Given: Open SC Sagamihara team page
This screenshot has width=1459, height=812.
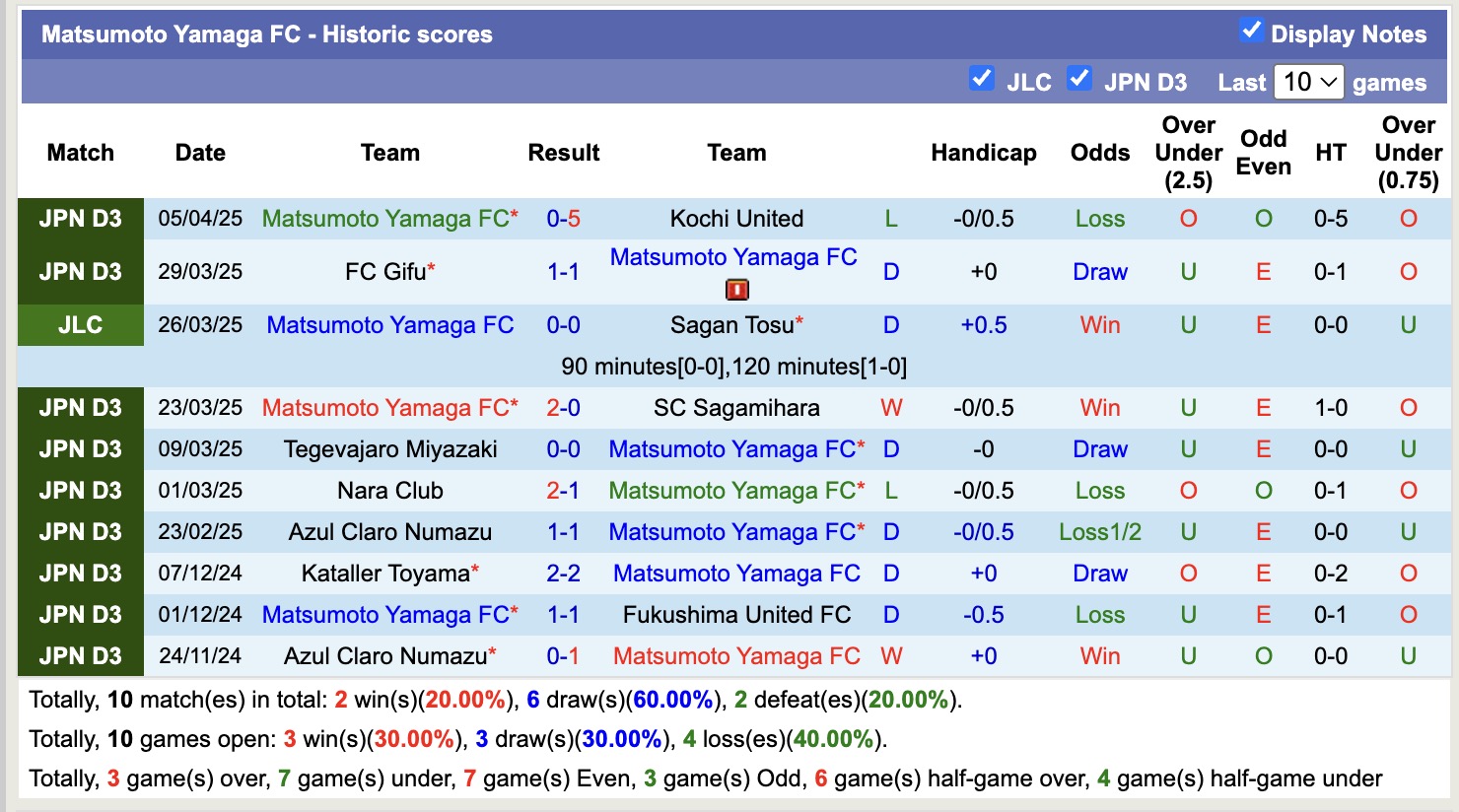Looking at the screenshot, I should [736, 408].
